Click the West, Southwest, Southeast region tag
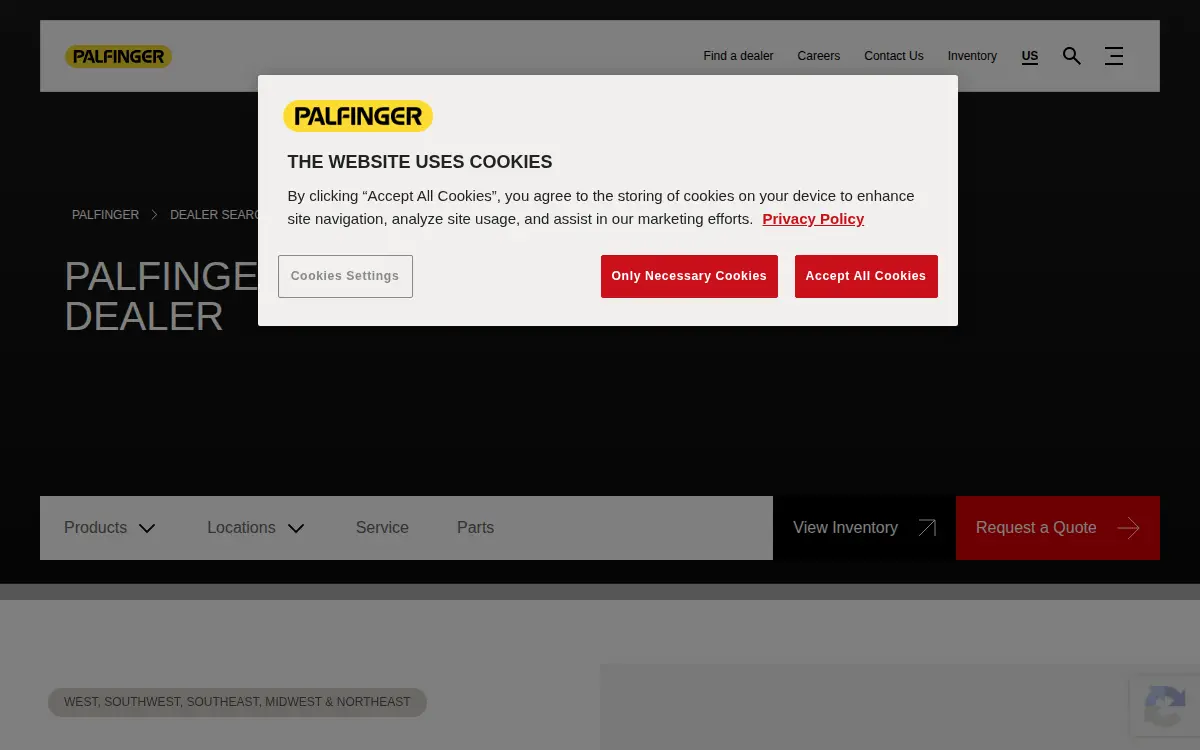Image resolution: width=1200 pixels, height=750 pixels. (x=237, y=702)
